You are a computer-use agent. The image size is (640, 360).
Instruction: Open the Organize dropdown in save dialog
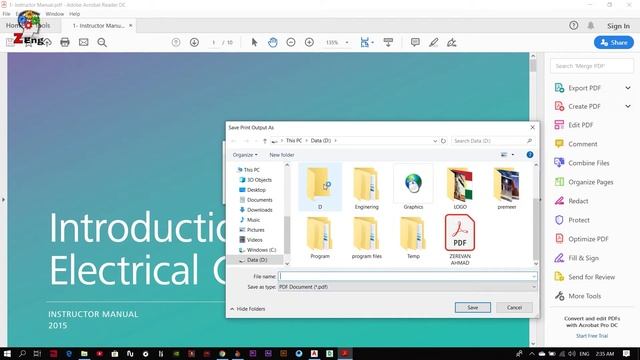(245, 155)
